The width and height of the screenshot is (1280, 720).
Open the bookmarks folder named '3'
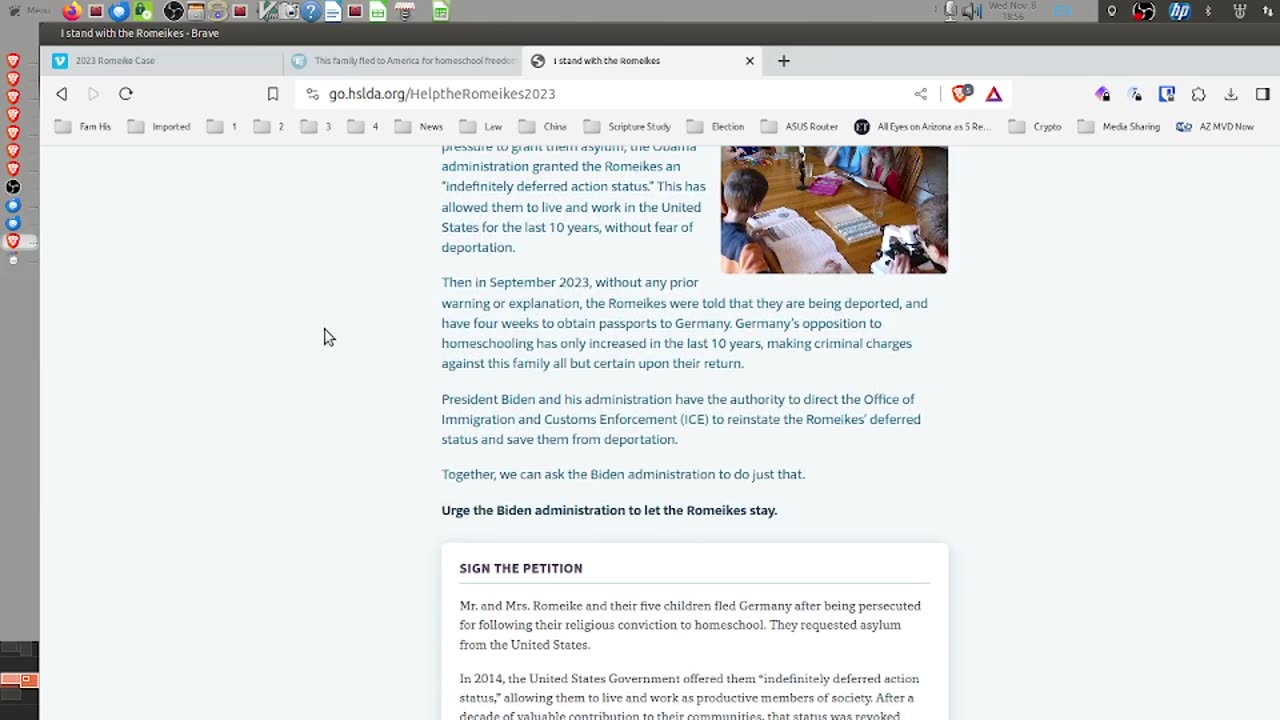(x=317, y=127)
